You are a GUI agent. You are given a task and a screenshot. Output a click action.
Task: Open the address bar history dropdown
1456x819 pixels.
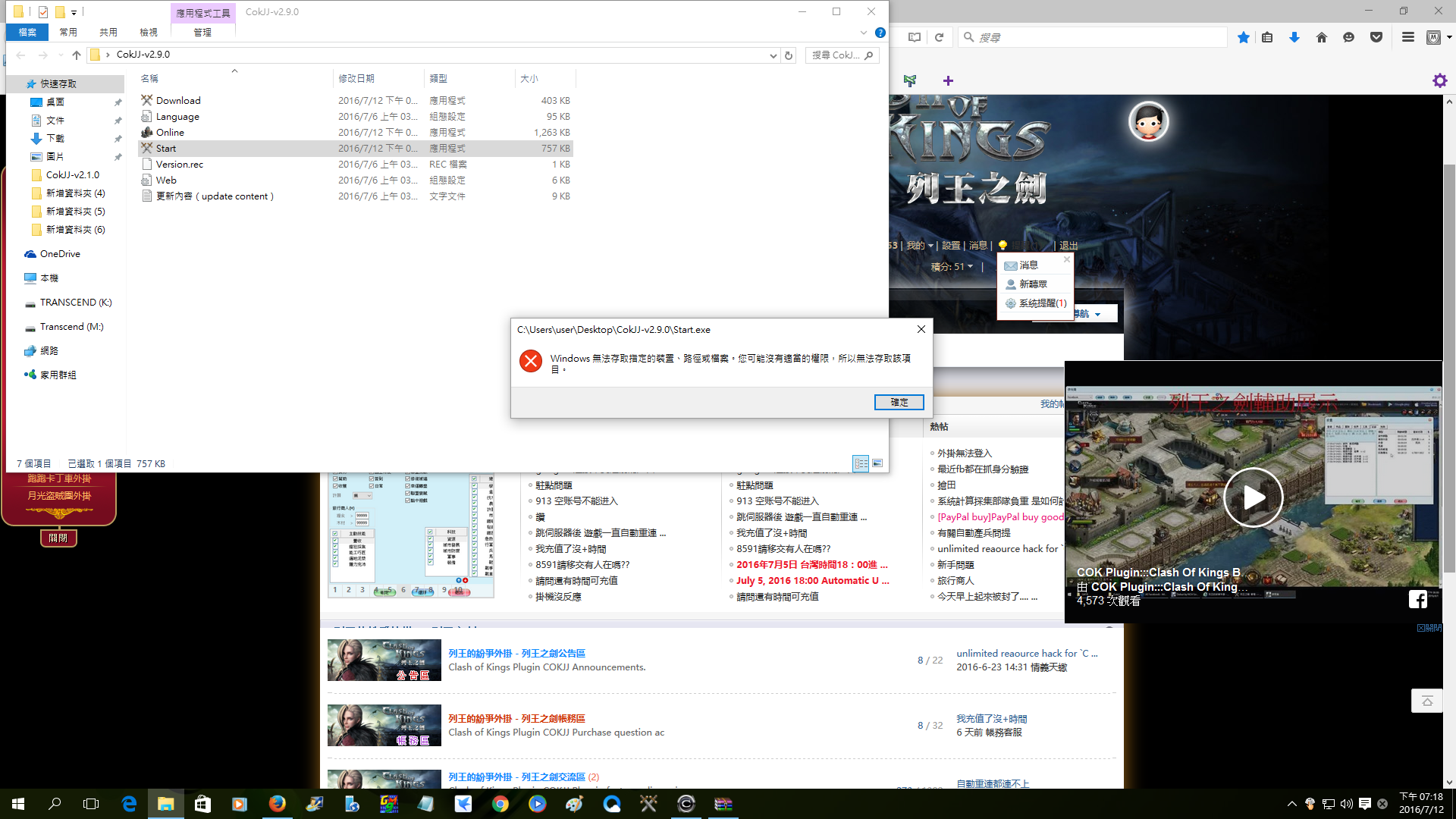(773, 55)
